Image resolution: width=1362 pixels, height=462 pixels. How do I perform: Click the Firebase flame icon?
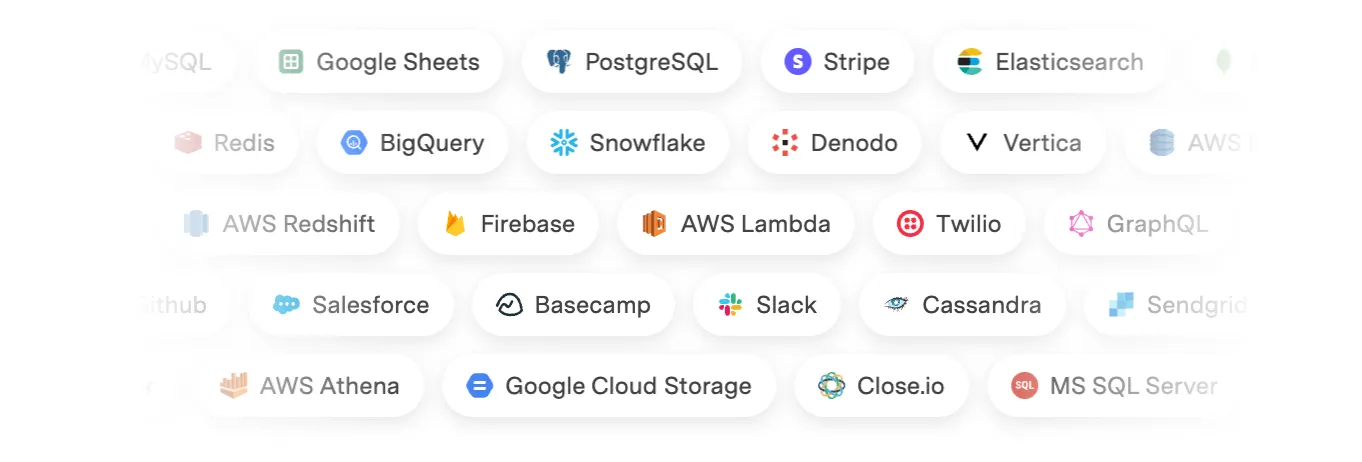pyautogui.click(x=456, y=224)
